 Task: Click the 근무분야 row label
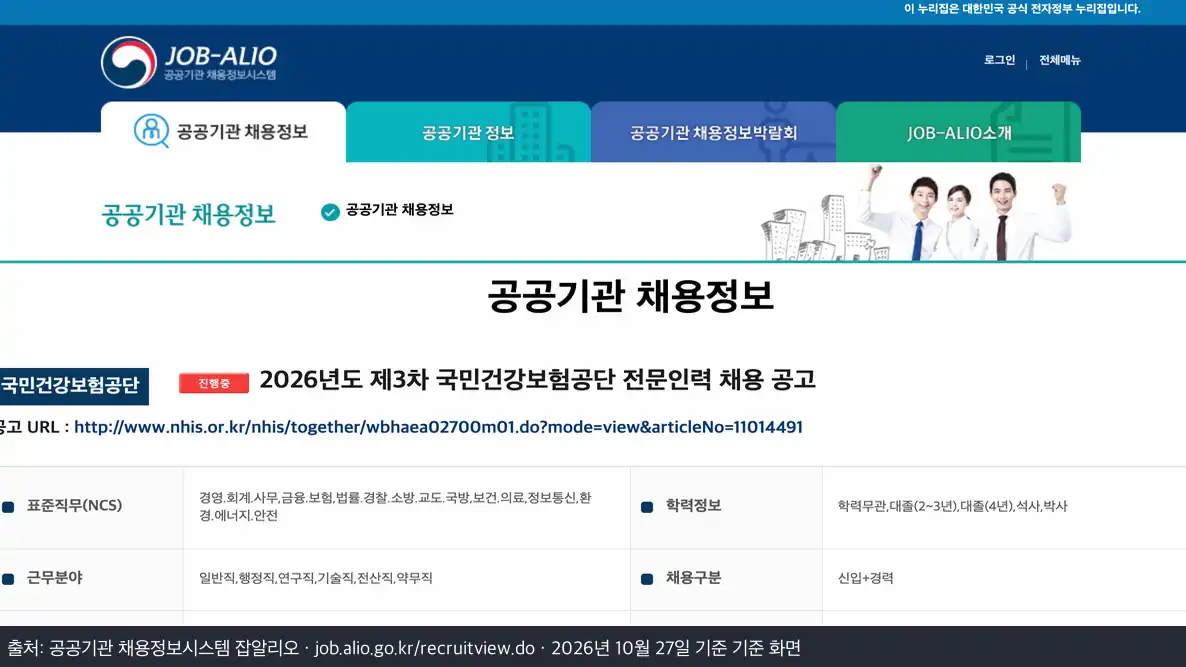coord(54,578)
